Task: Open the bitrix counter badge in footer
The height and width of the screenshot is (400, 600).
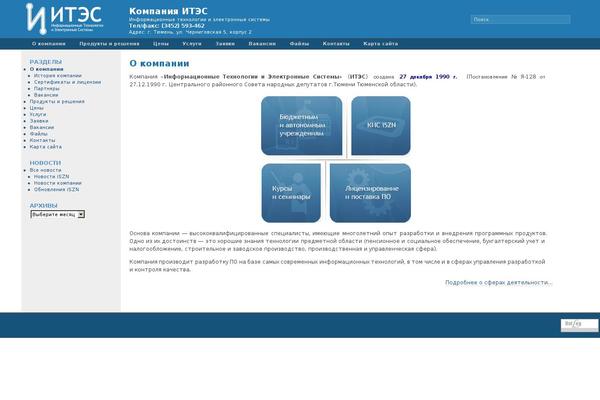Action: coord(579,325)
